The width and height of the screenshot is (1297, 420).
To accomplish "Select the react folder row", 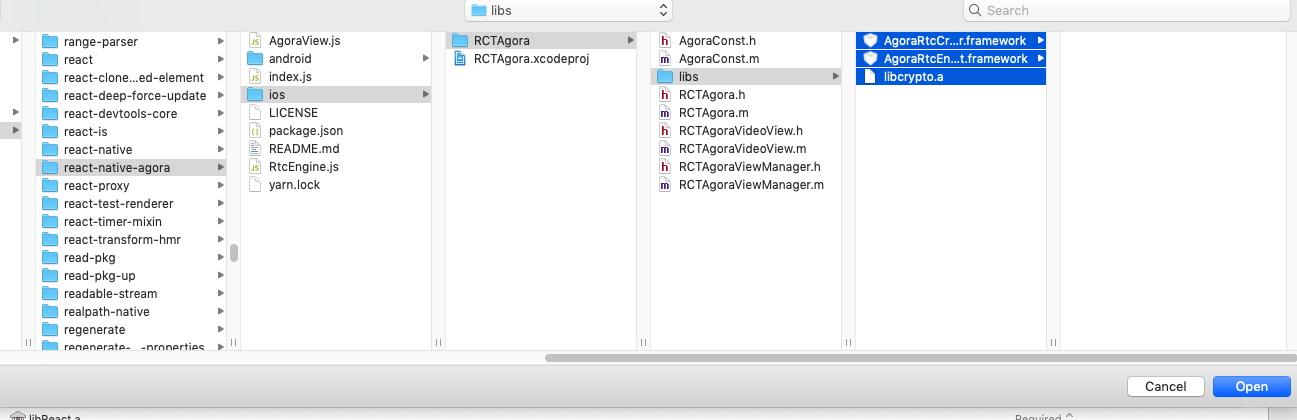I will 131,60.
